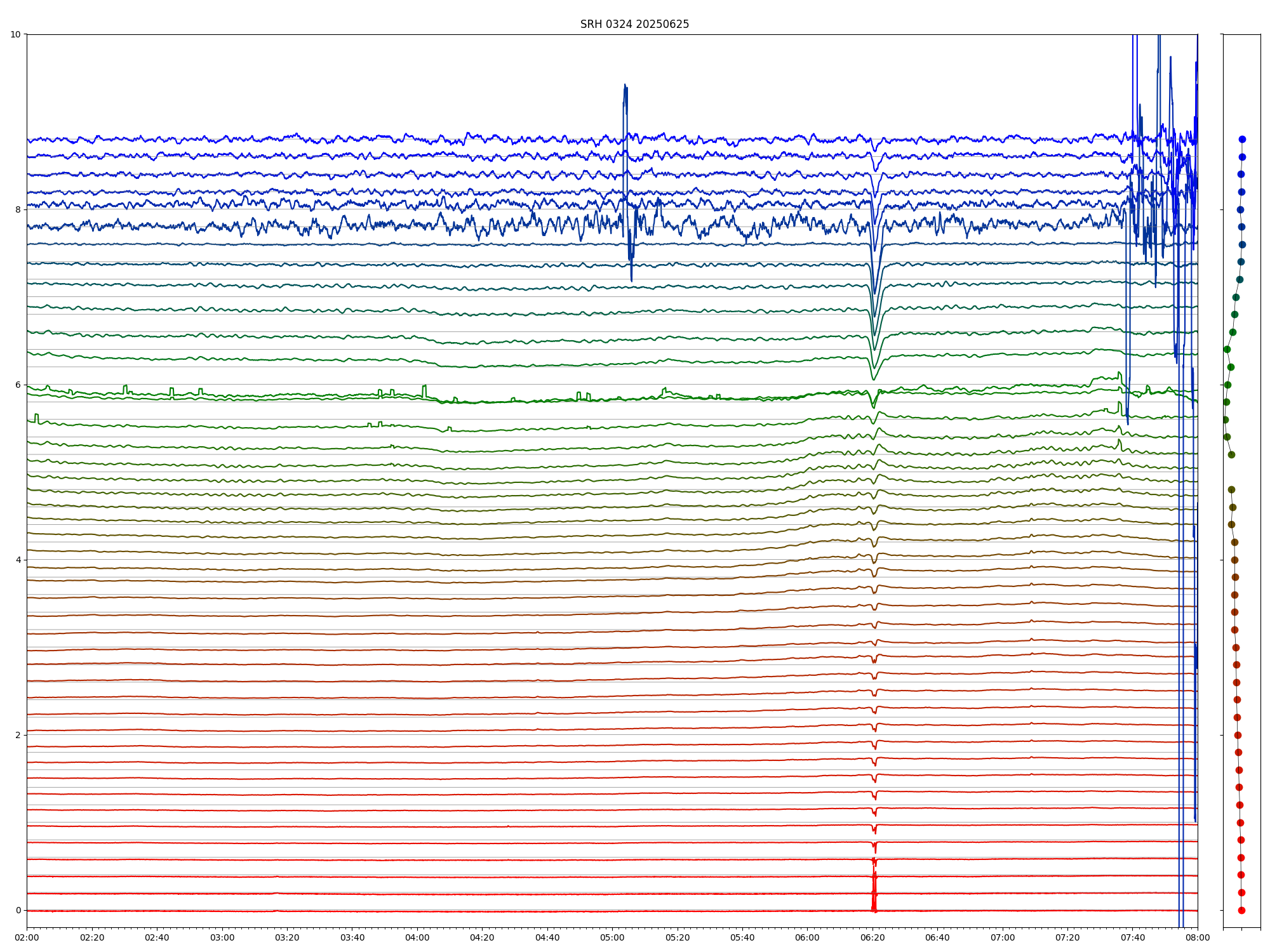Click the plot title SRH 0324 20250625
This screenshot has width=1270, height=952.
(x=634, y=24)
